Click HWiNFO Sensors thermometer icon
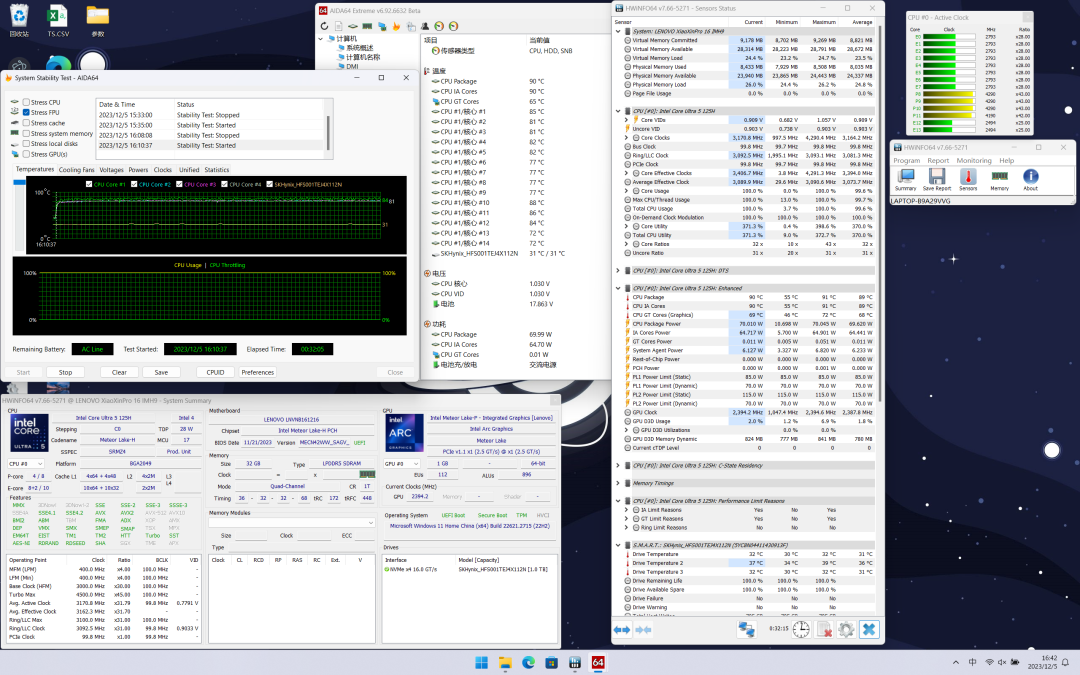The width and height of the screenshot is (1080, 675). coord(968,179)
